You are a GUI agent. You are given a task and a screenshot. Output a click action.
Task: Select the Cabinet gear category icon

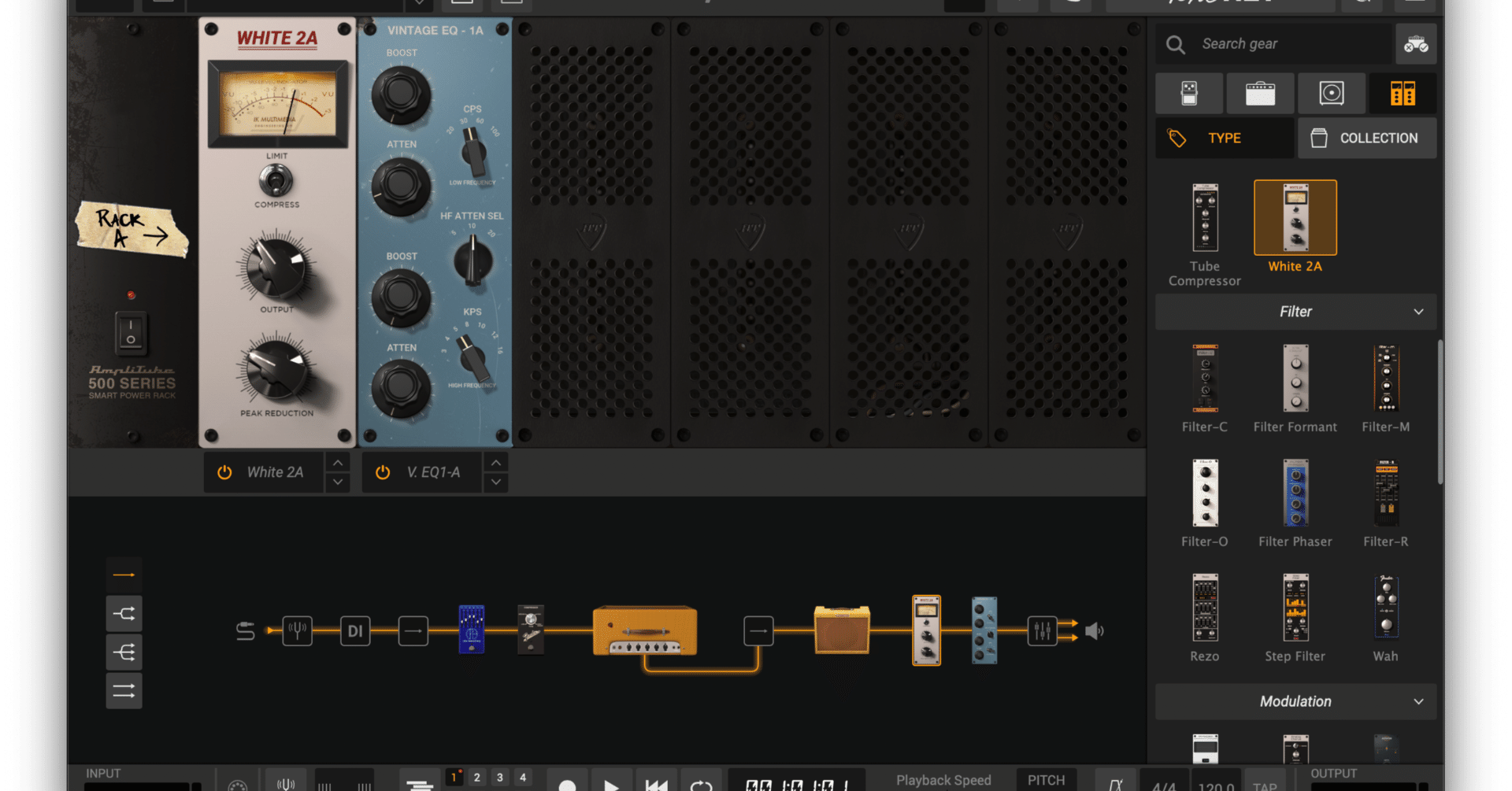1331,93
